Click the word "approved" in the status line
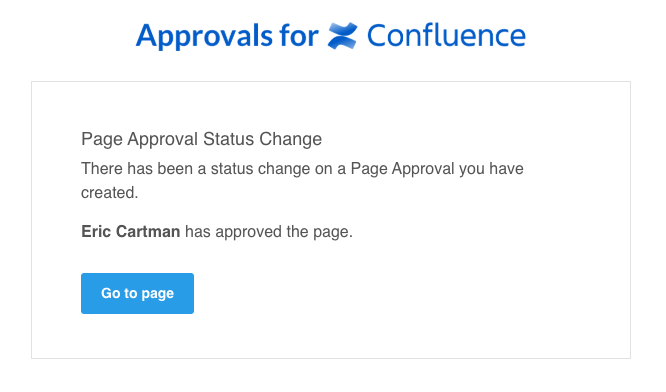 pos(248,233)
